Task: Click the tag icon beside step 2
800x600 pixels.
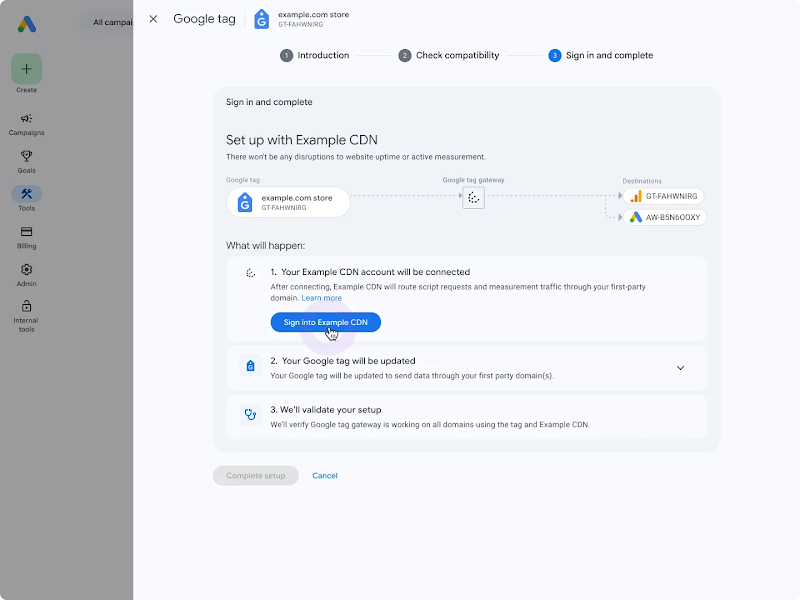Action: click(250, 366)
